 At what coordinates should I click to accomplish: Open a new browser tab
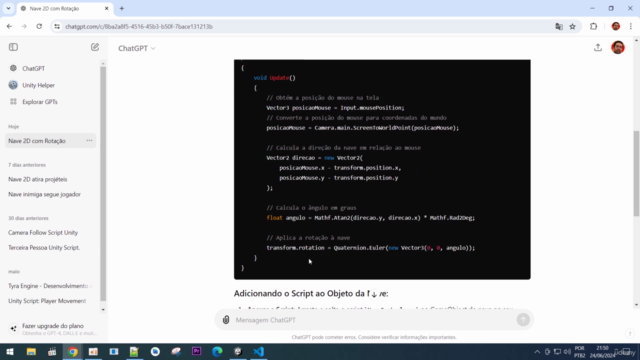point(122,9)
